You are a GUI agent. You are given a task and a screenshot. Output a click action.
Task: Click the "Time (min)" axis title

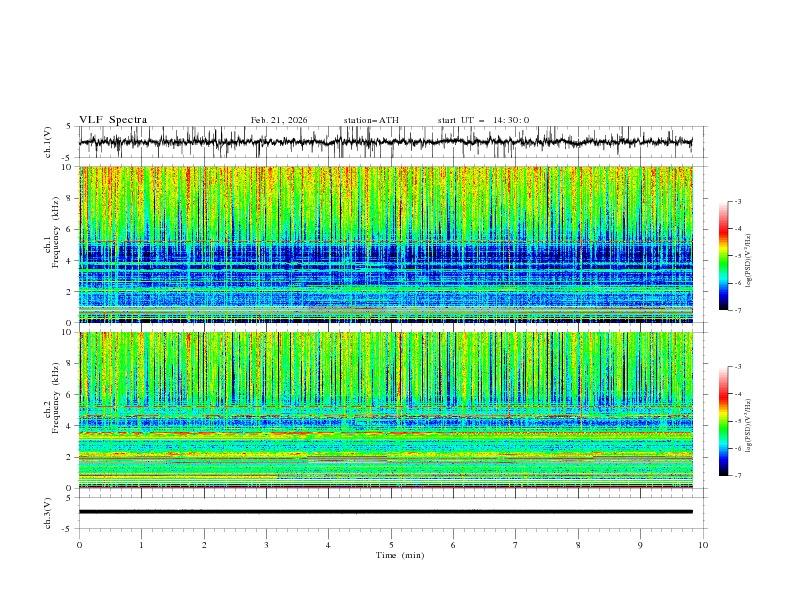400,555
